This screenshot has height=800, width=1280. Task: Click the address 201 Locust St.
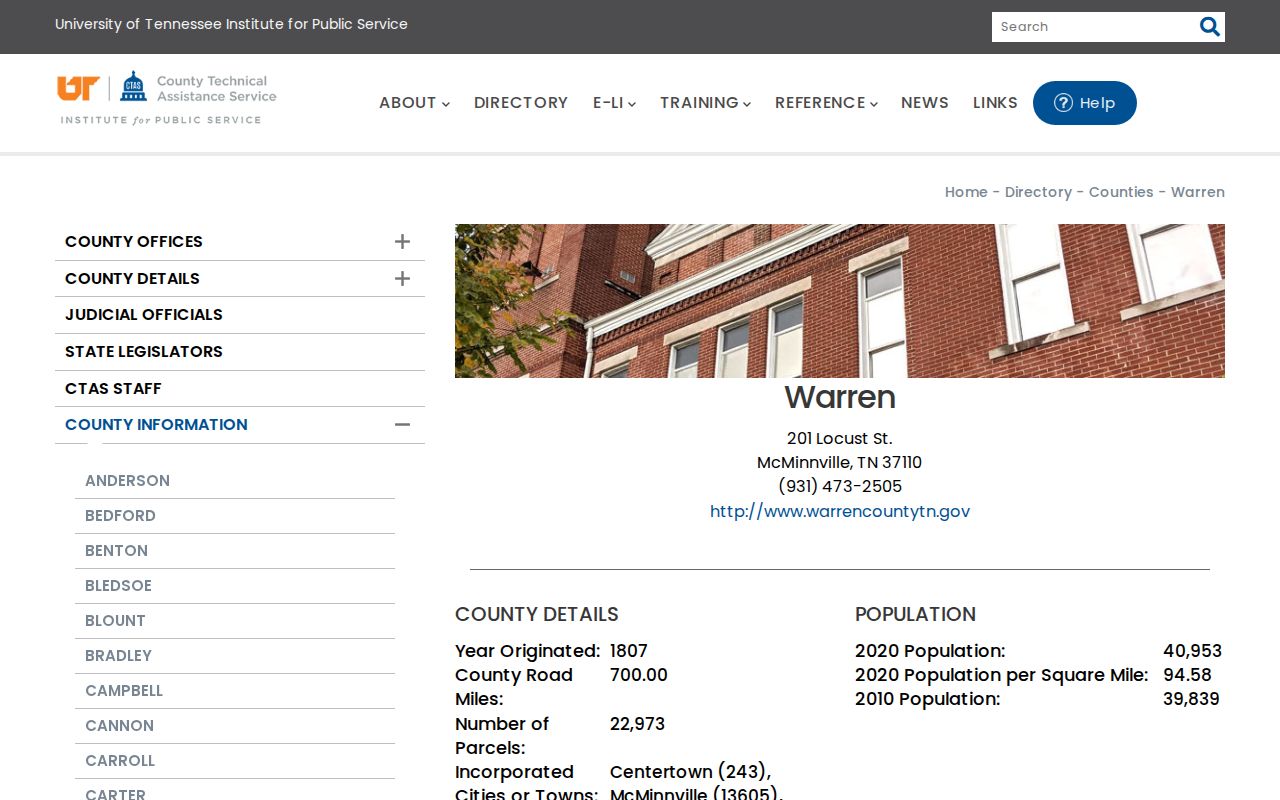pos(840,439)
